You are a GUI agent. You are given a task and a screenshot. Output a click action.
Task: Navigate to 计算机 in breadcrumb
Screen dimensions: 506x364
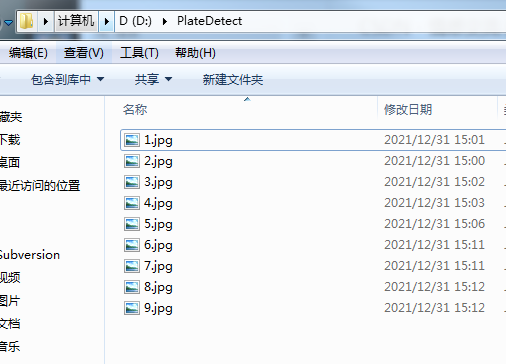pyautogui.click(x=76, y=22)
